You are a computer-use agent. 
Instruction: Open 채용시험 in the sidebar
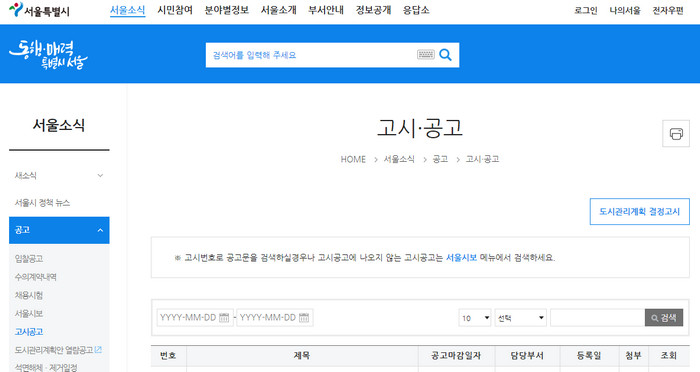point(29,295)
